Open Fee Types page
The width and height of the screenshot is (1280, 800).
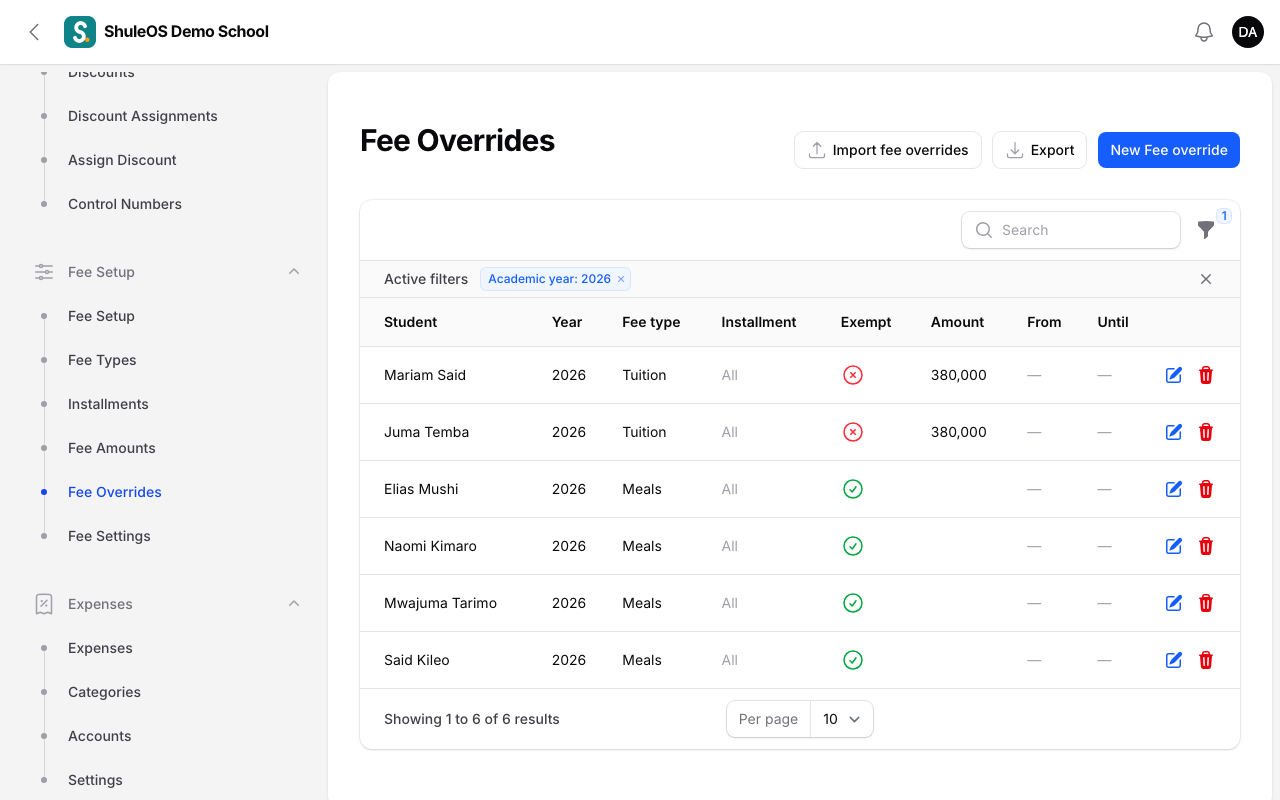click(x=102, y=360)
